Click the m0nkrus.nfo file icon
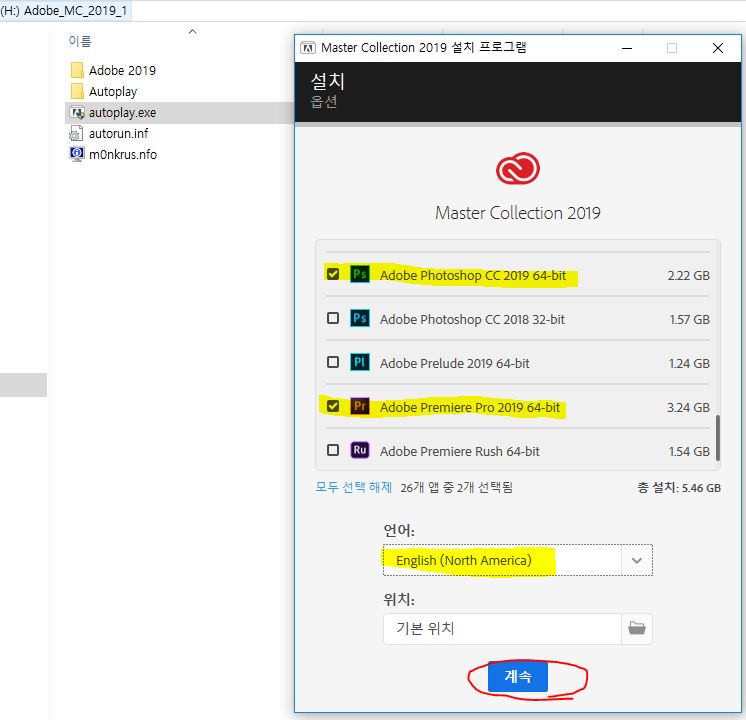Screen dimensions: 746x720 77,154
